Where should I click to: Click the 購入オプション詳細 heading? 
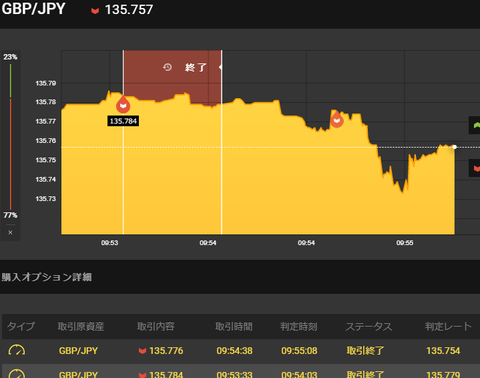pos(47,277)
